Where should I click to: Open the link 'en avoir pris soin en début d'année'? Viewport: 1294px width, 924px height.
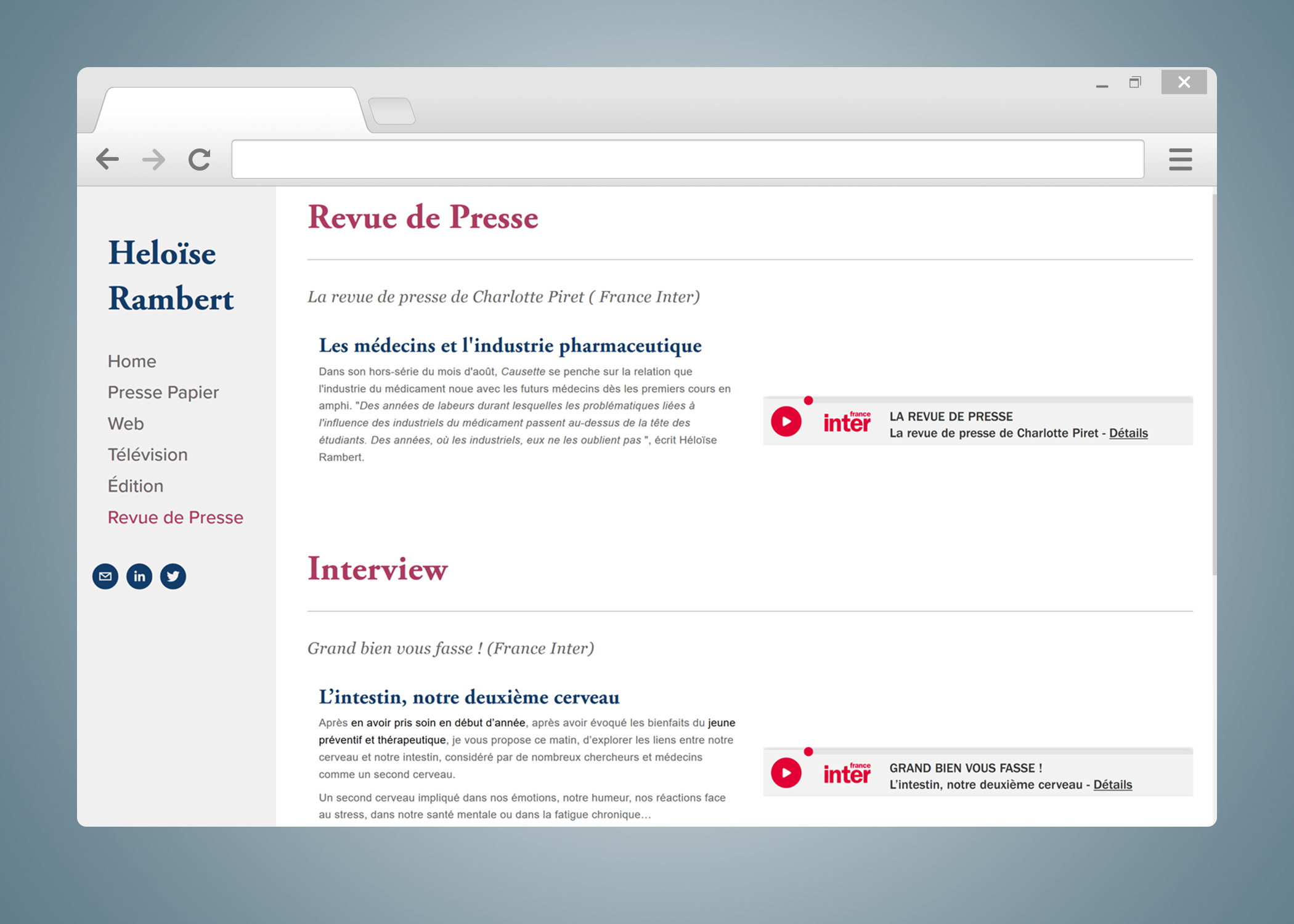click(438, 723)
